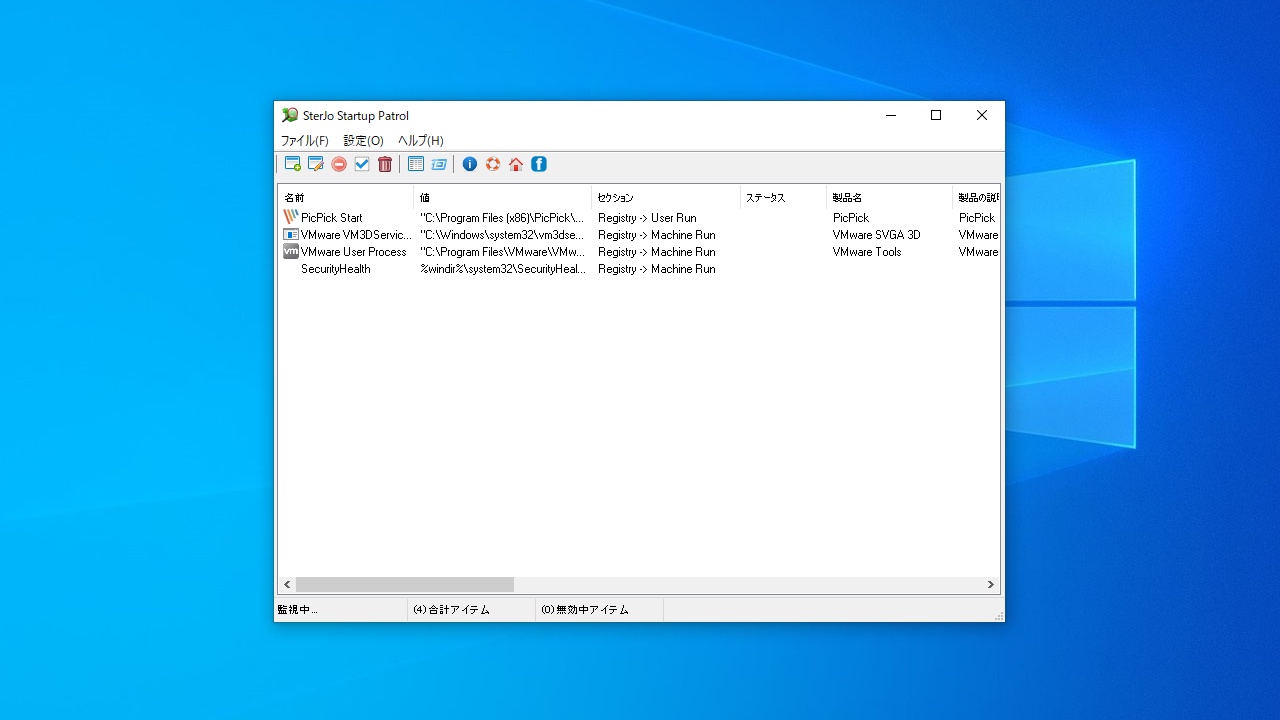Close the SterJo Startup Patrol window

click(x=982, y=115)
